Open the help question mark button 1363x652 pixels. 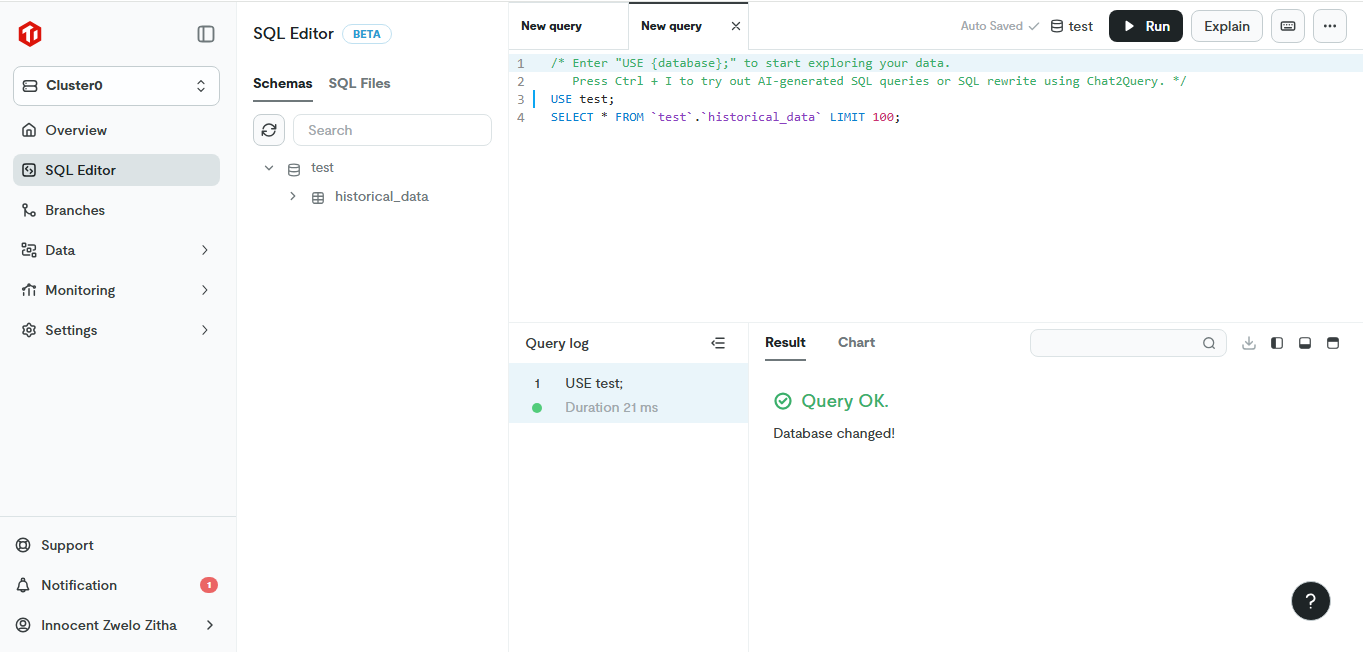tap(1311, 601)
